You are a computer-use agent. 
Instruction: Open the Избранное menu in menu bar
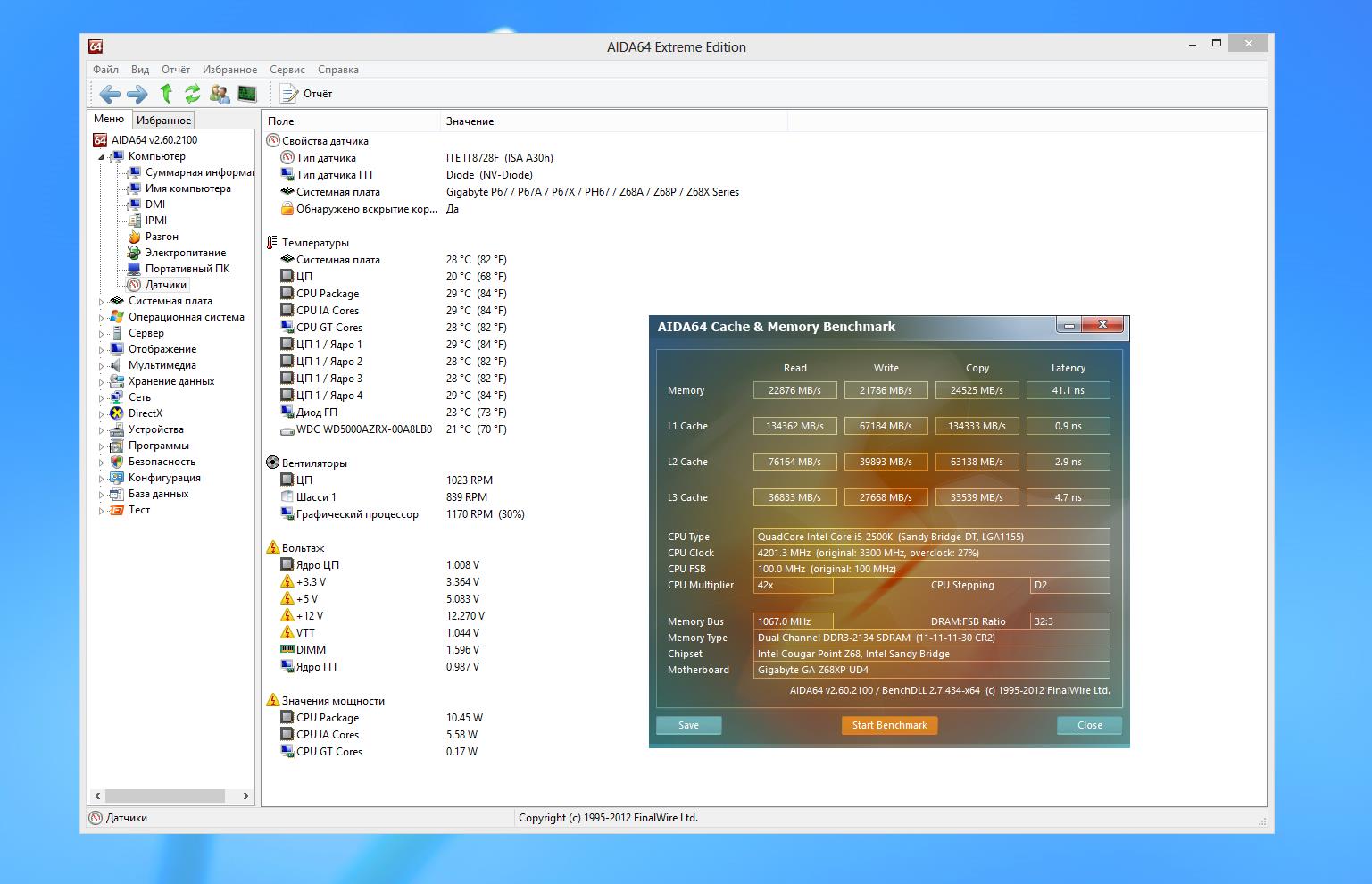(x=229, y=70)
